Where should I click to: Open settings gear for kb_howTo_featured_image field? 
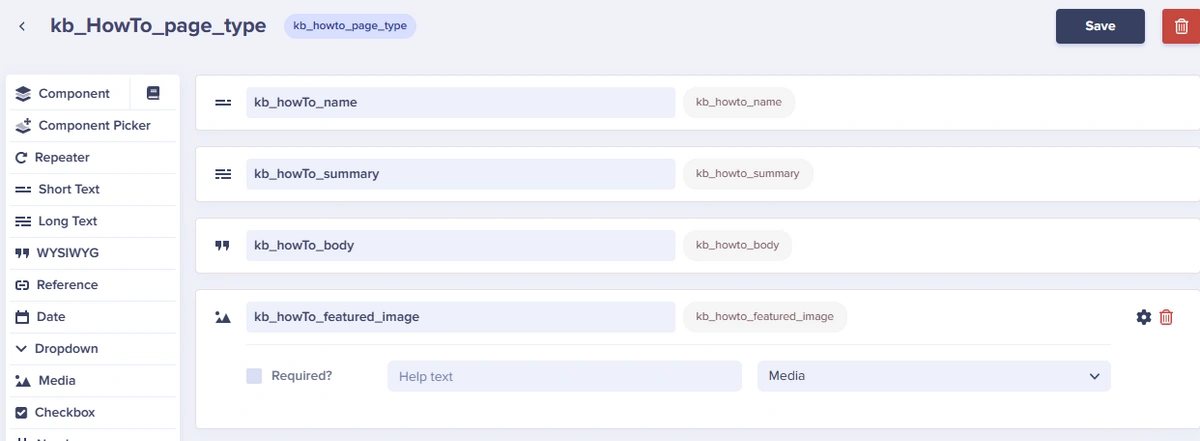tap(1144, 317)
